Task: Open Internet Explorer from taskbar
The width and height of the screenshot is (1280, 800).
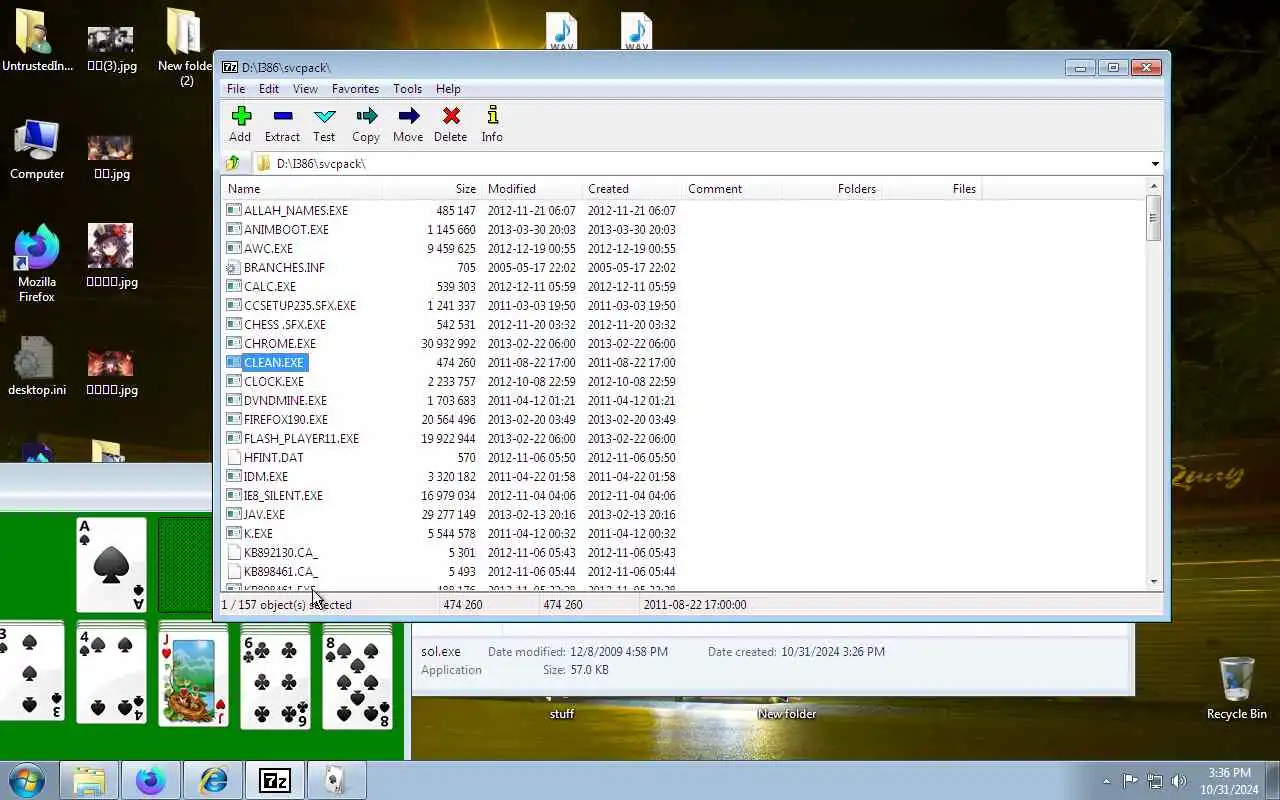Action: point(213,780)
